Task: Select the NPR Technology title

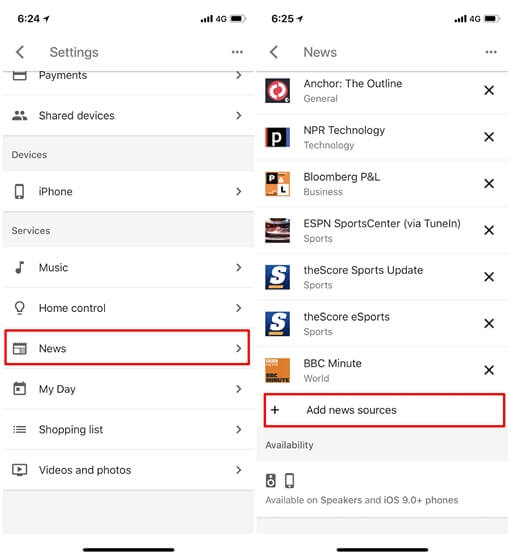Action: (344, 130)
